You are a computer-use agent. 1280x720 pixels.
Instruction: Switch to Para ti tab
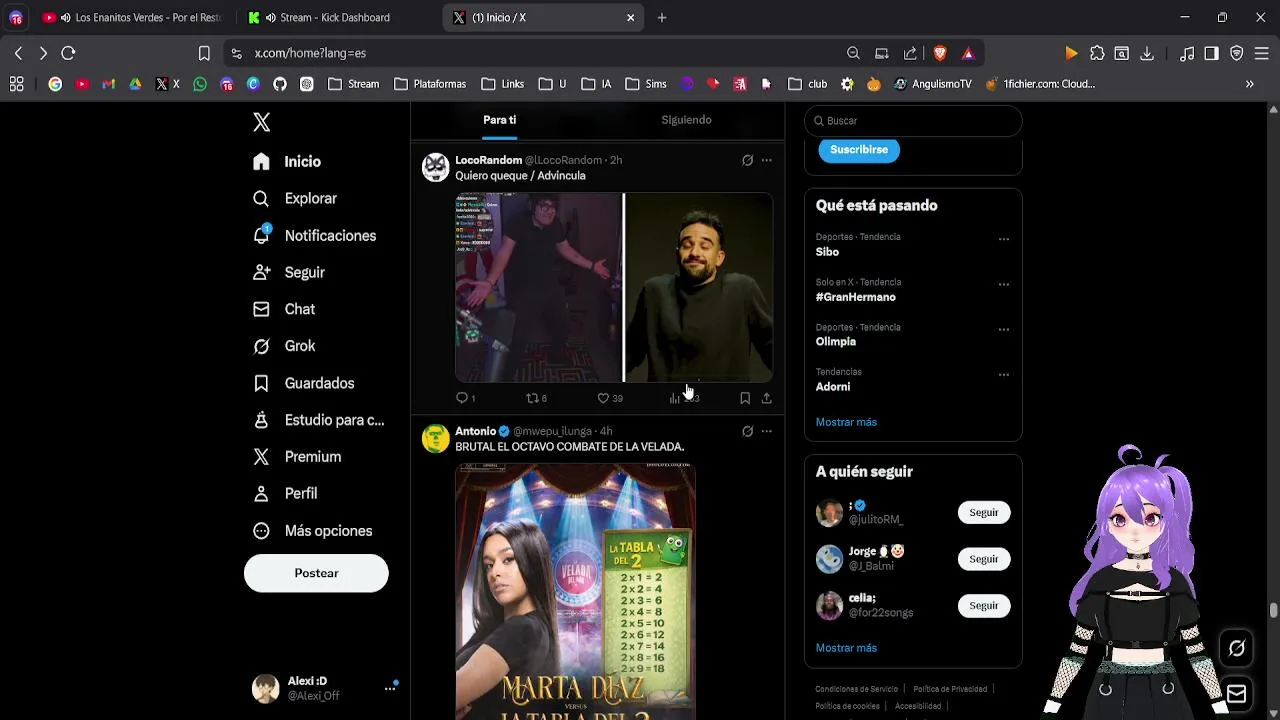click(499, 120)
